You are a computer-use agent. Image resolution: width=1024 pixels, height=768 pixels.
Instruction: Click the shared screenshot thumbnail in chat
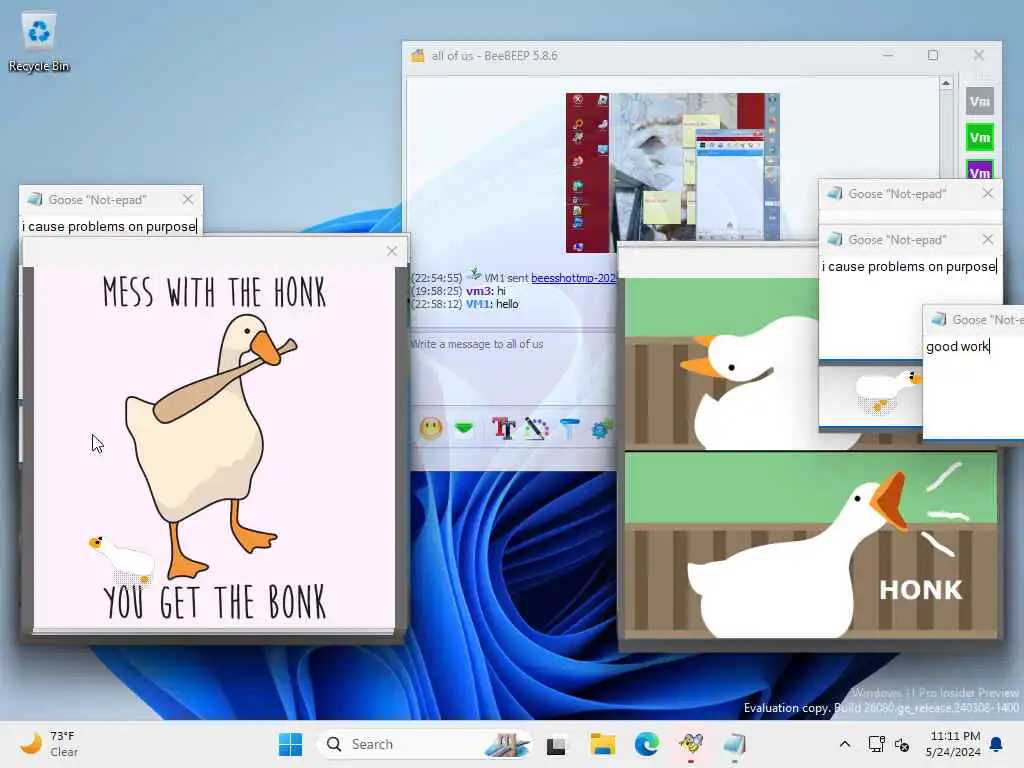(x=673, y=172)
